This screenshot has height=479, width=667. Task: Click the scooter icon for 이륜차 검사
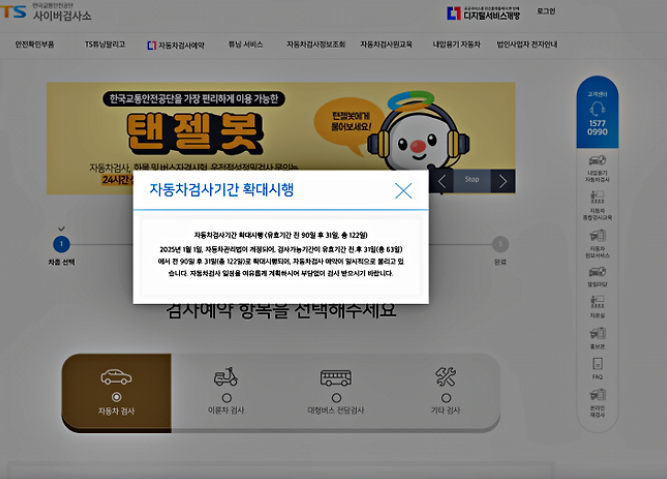(226, 376)
